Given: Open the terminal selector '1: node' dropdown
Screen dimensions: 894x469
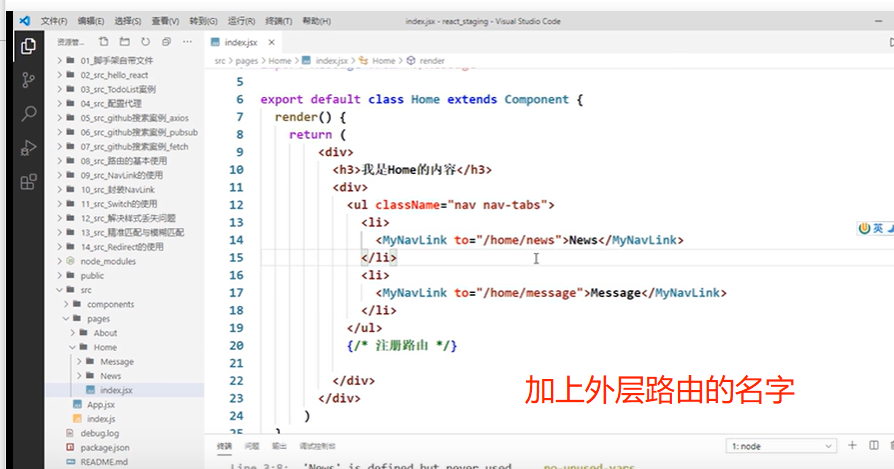Looking at the screenshot, I should pyautogui.click(x=781, y=446).
